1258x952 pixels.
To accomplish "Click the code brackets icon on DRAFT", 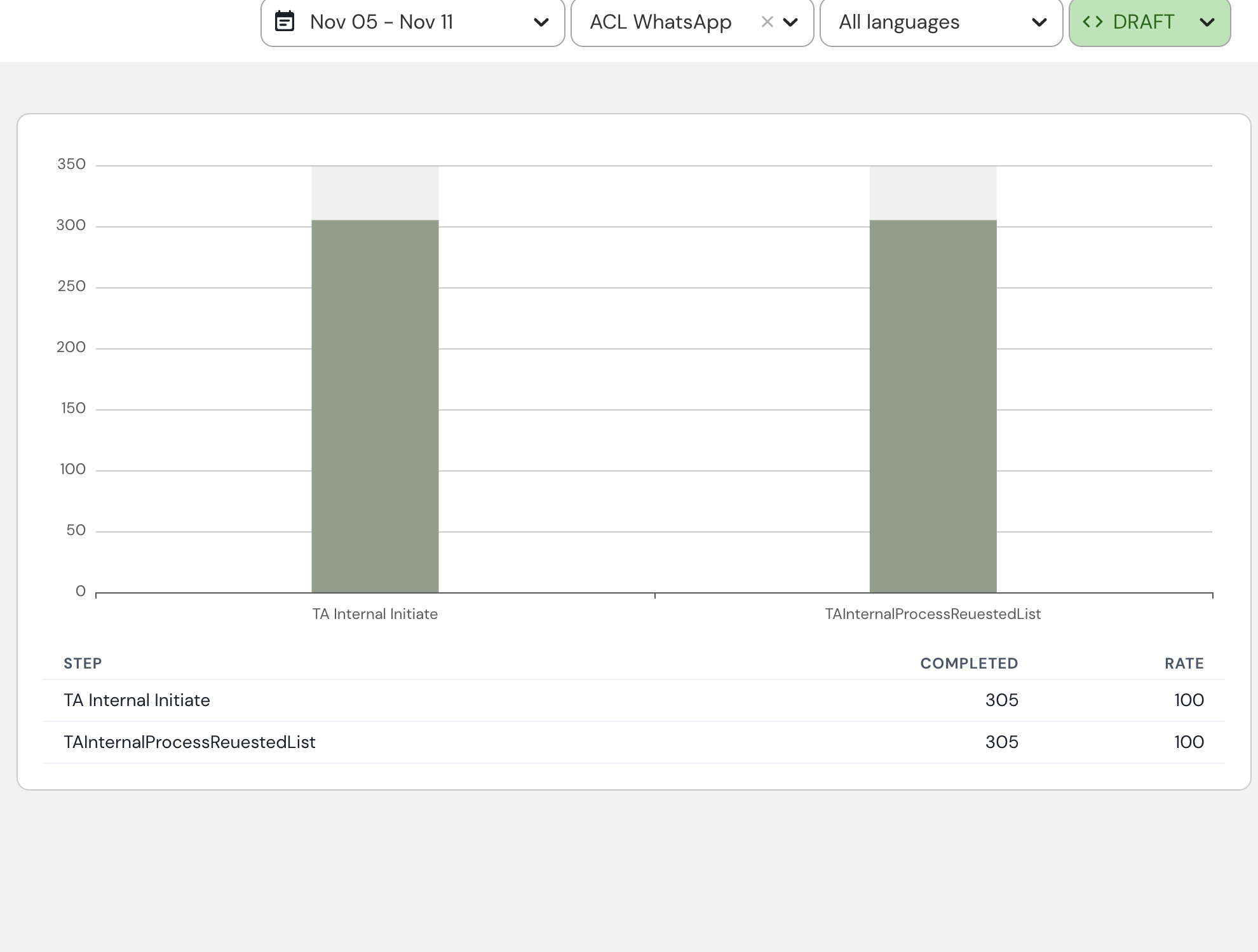I will [x=1092, y=22].
